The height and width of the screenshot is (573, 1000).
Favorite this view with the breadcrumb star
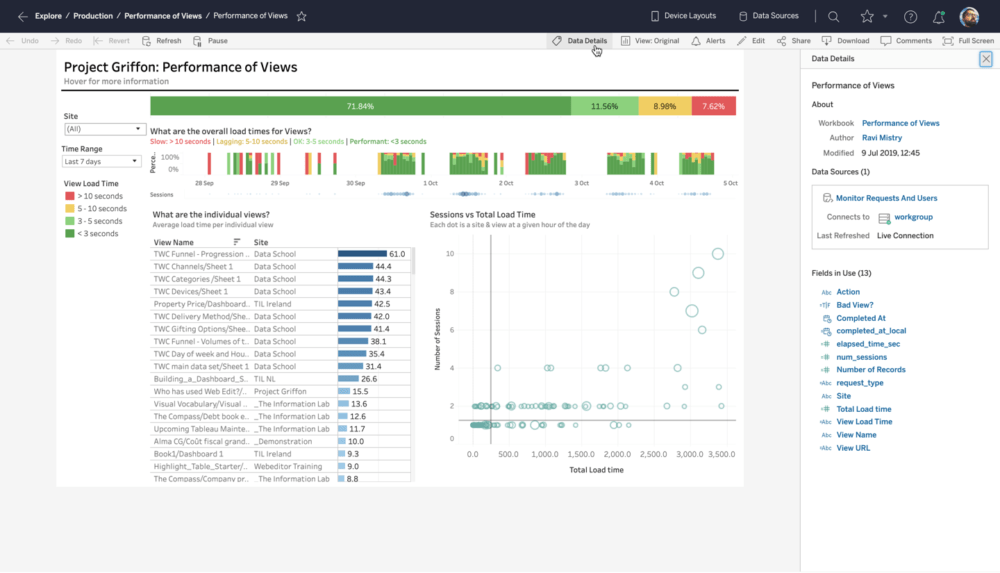(x=301, y=16)
